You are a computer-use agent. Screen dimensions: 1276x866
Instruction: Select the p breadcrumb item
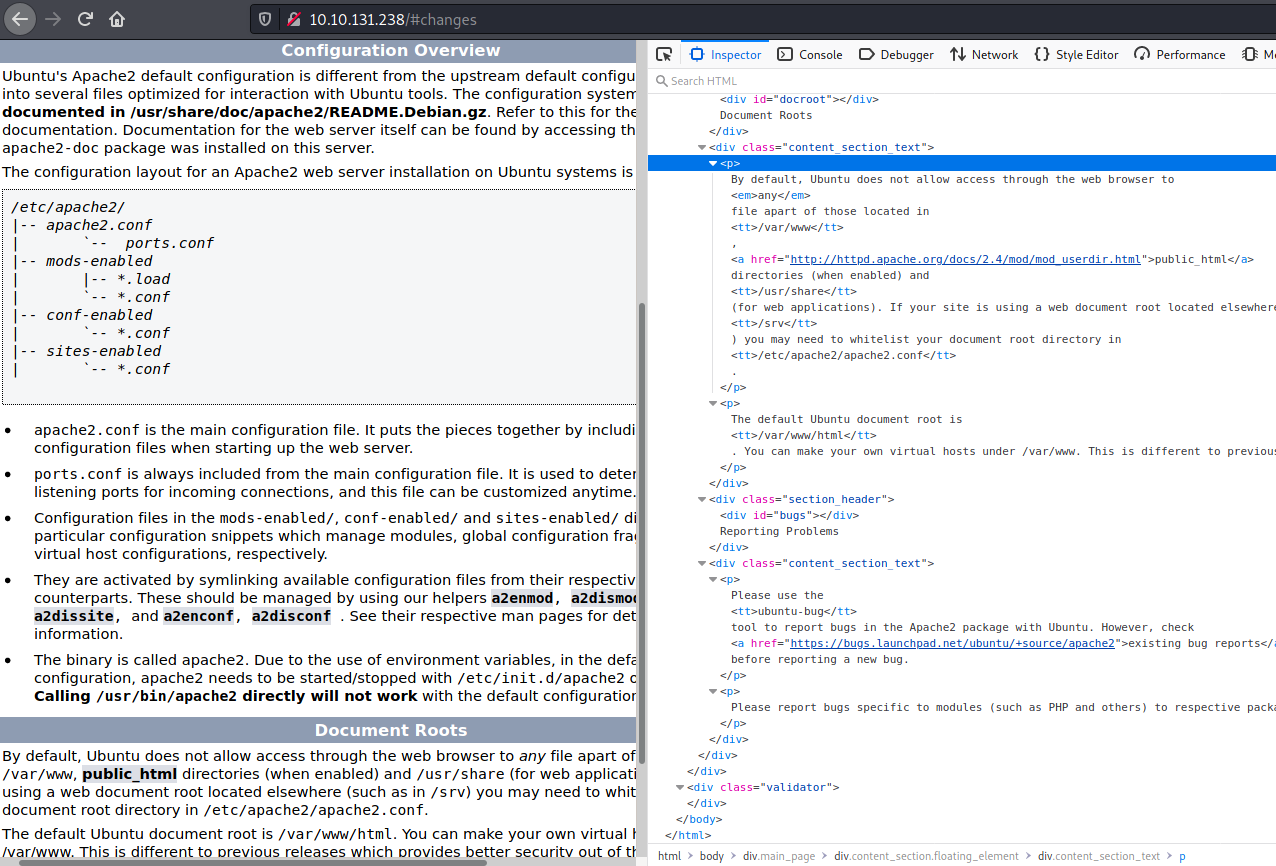1182,856
